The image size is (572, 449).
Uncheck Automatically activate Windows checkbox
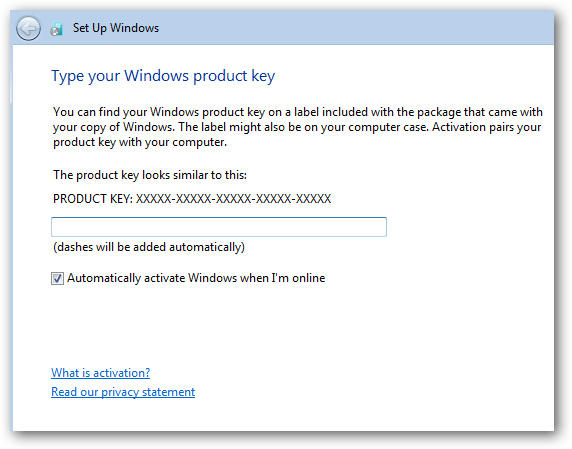tap(57, 278)
